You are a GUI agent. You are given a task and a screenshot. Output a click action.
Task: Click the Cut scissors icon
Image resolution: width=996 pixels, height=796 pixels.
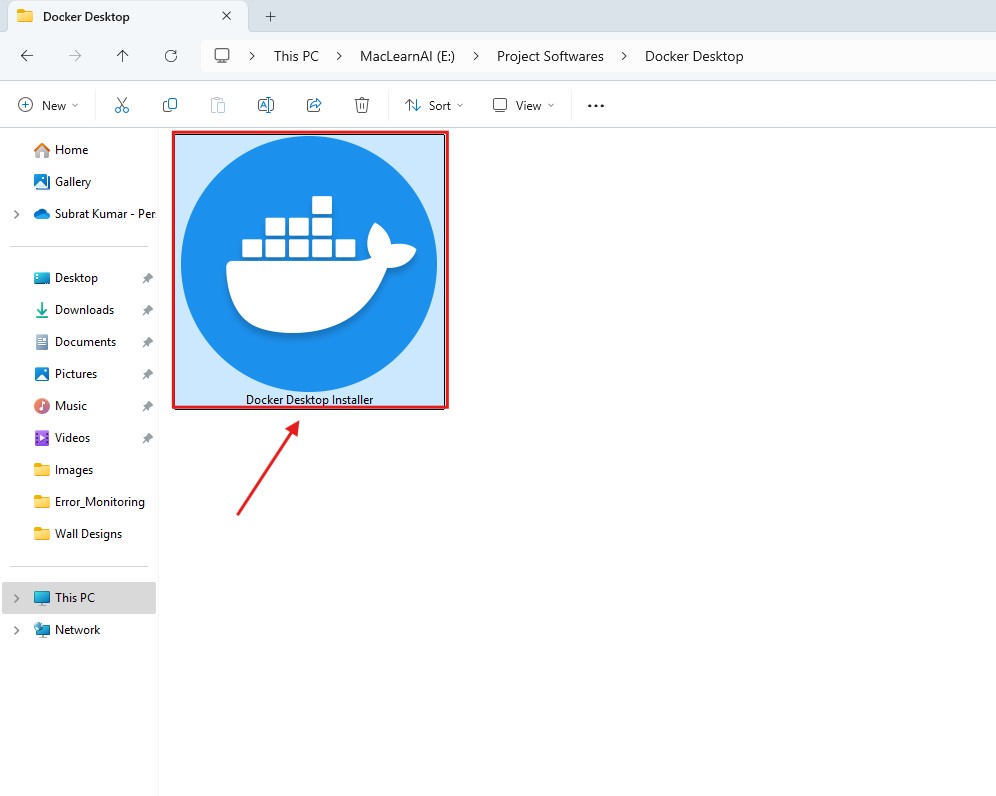click(122, 105)
